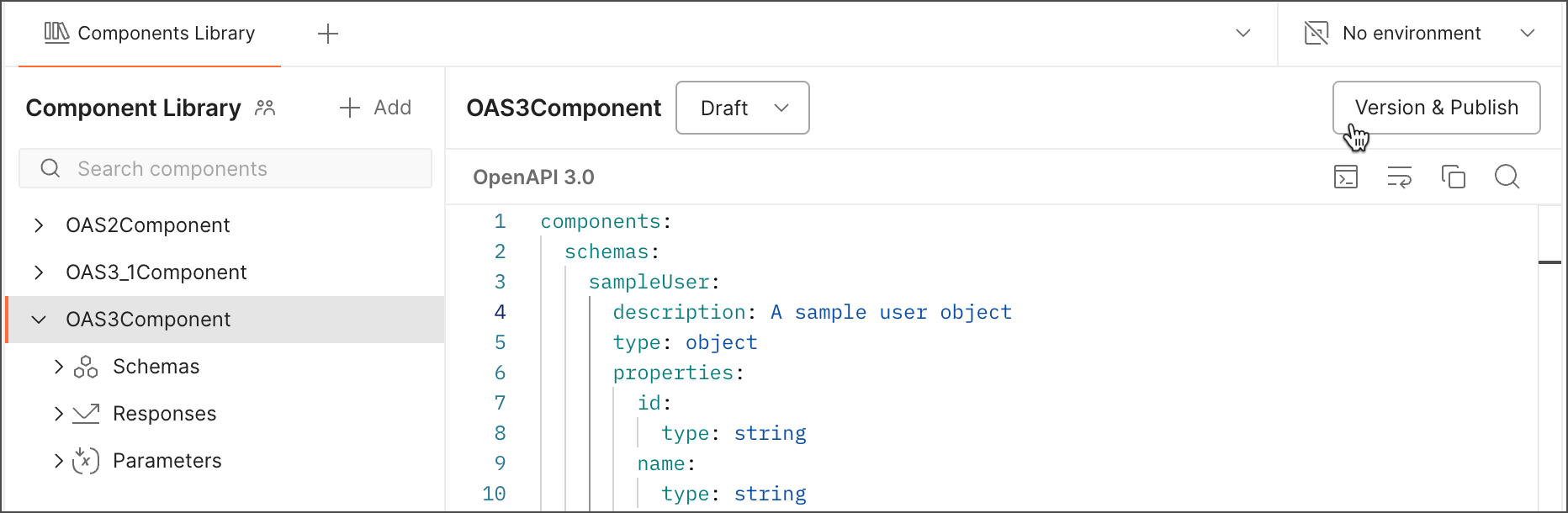Viewport: 1568px width, 513px height.
Task: Collapse the OAS3Component tree item
Action: 39,320
